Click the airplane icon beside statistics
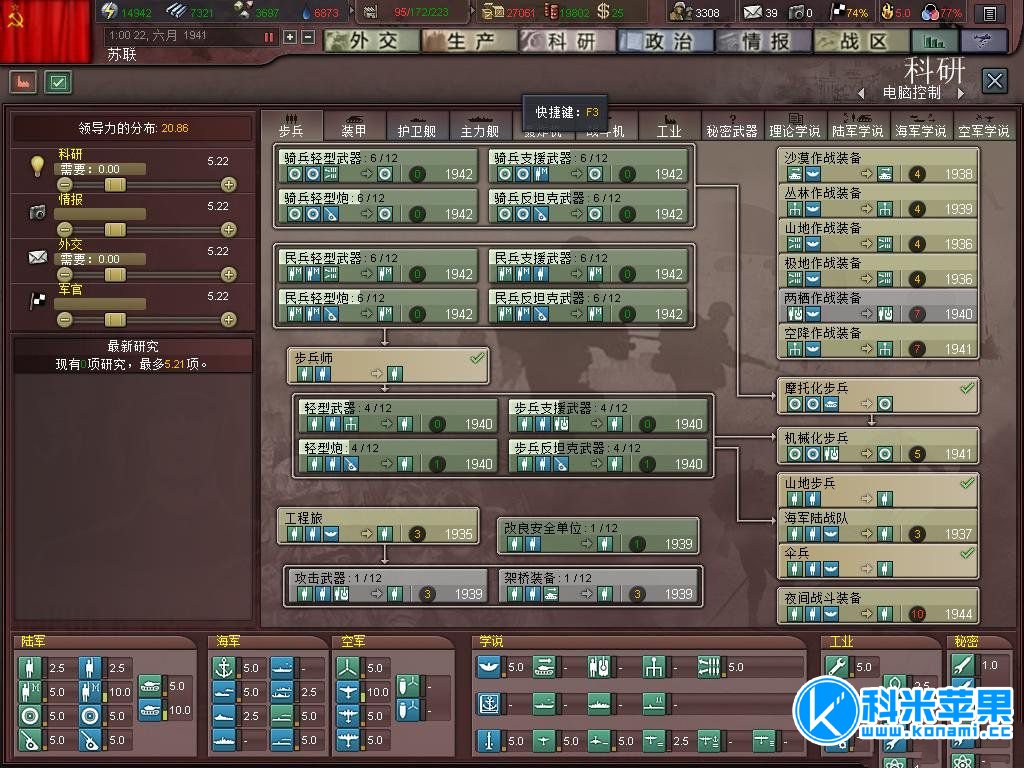 pos(984,41)
